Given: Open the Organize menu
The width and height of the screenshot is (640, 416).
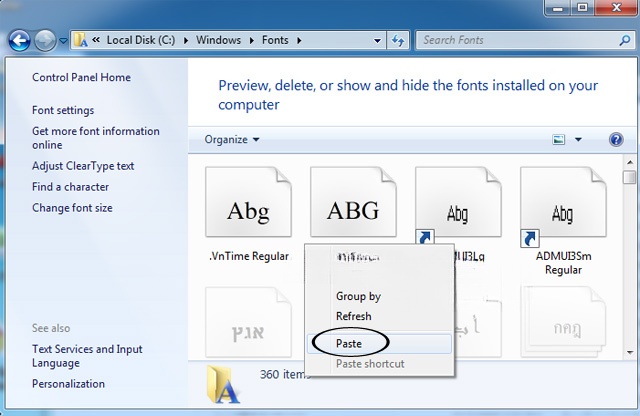Looking at the screenshot, I should [x=232, y=140].
